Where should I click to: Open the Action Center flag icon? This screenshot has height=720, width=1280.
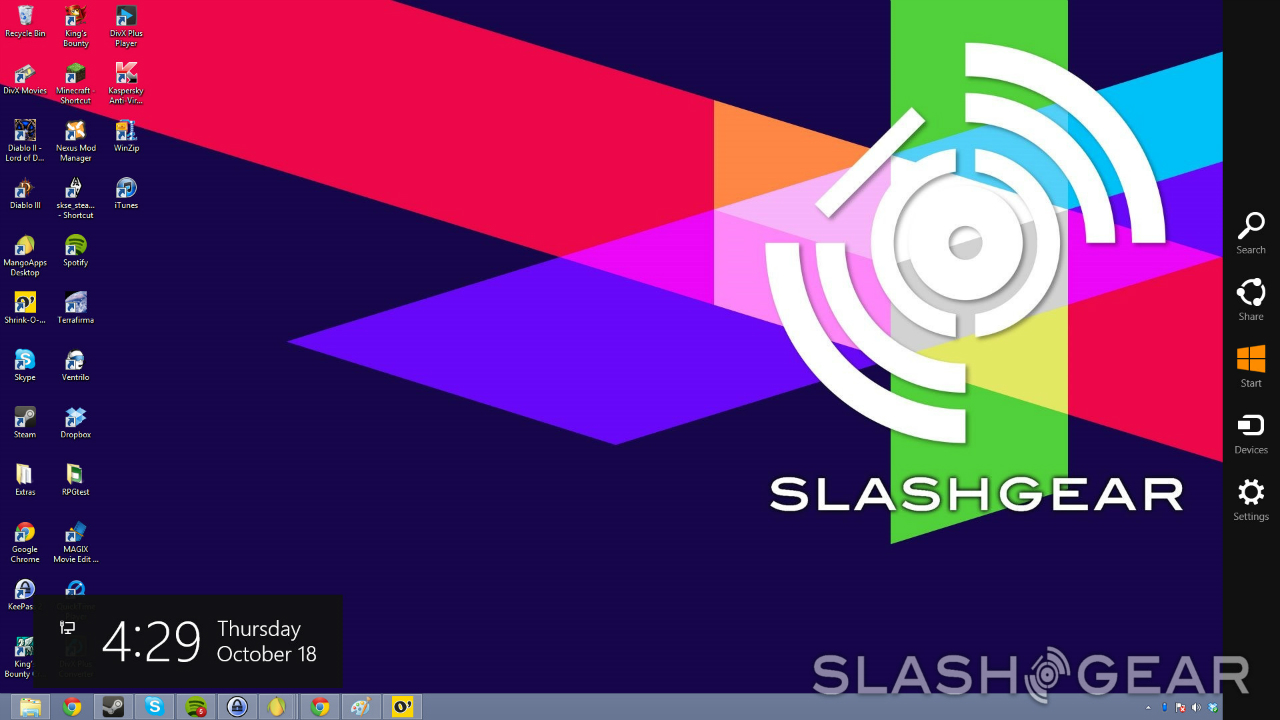(1181, 707)
